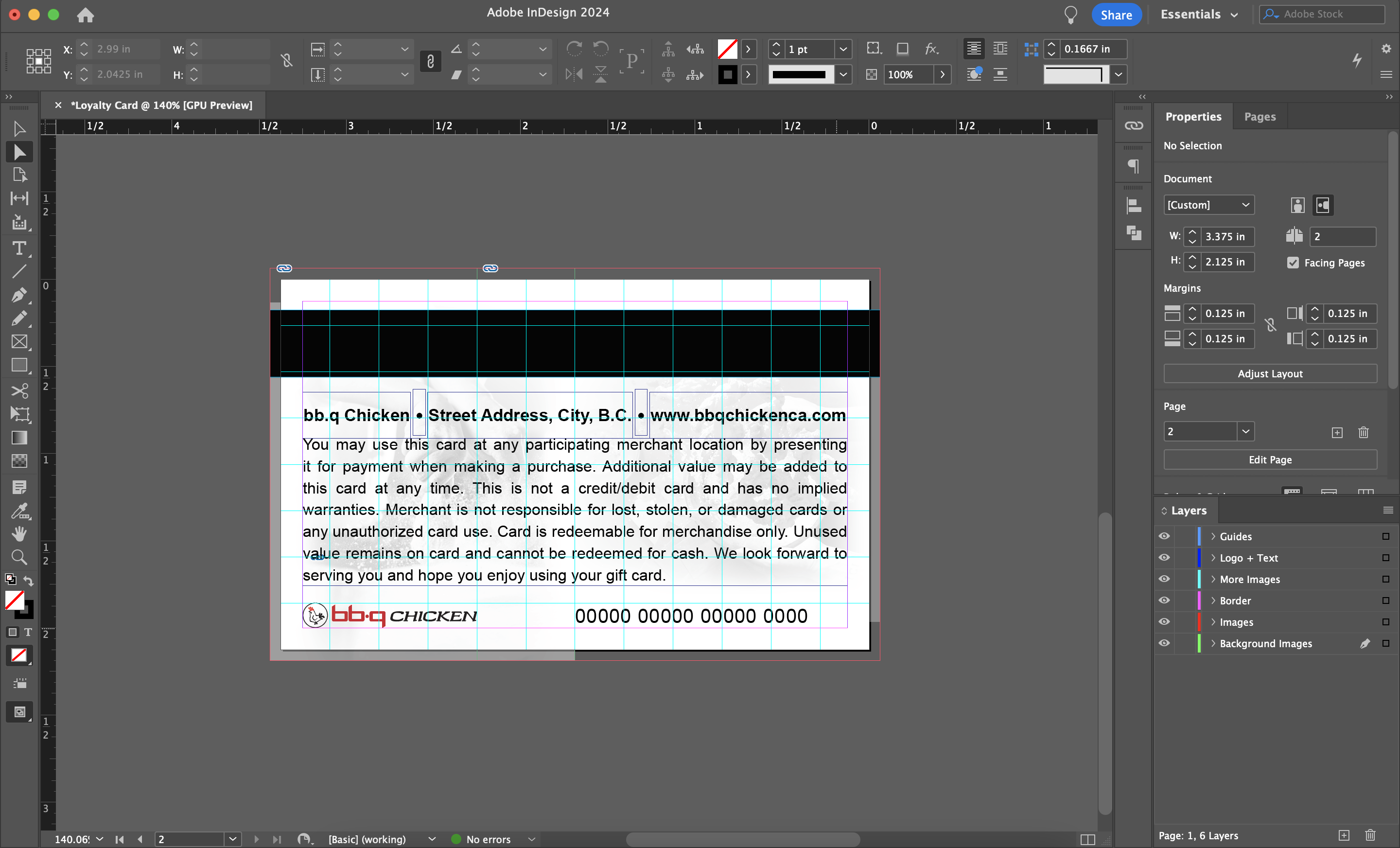Switch to the Properties tab
Viewport: 1400px width, 848px height.
point(1193,117)
